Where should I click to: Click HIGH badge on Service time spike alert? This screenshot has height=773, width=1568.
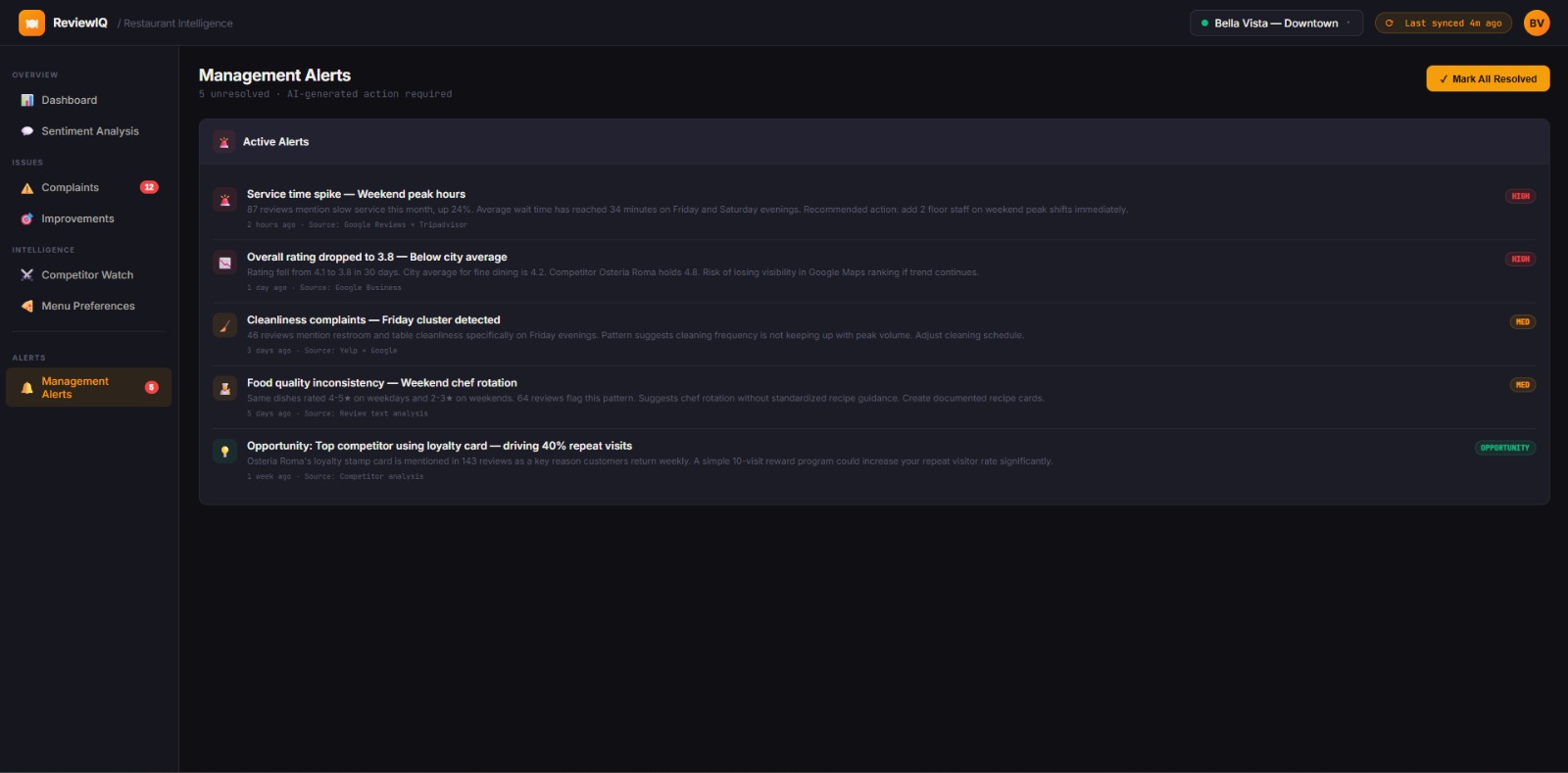pyautogui.click(x=1520, y=196)
